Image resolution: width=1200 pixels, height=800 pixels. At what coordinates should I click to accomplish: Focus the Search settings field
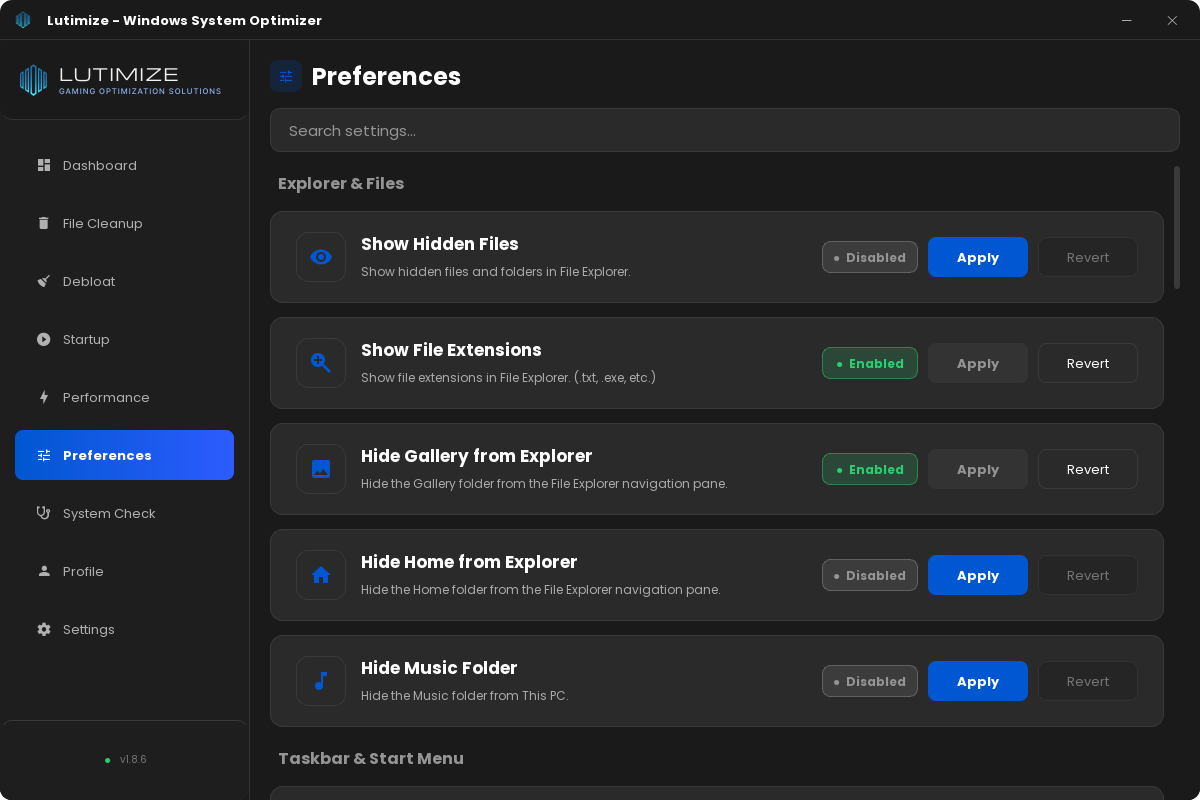point(725,130)
